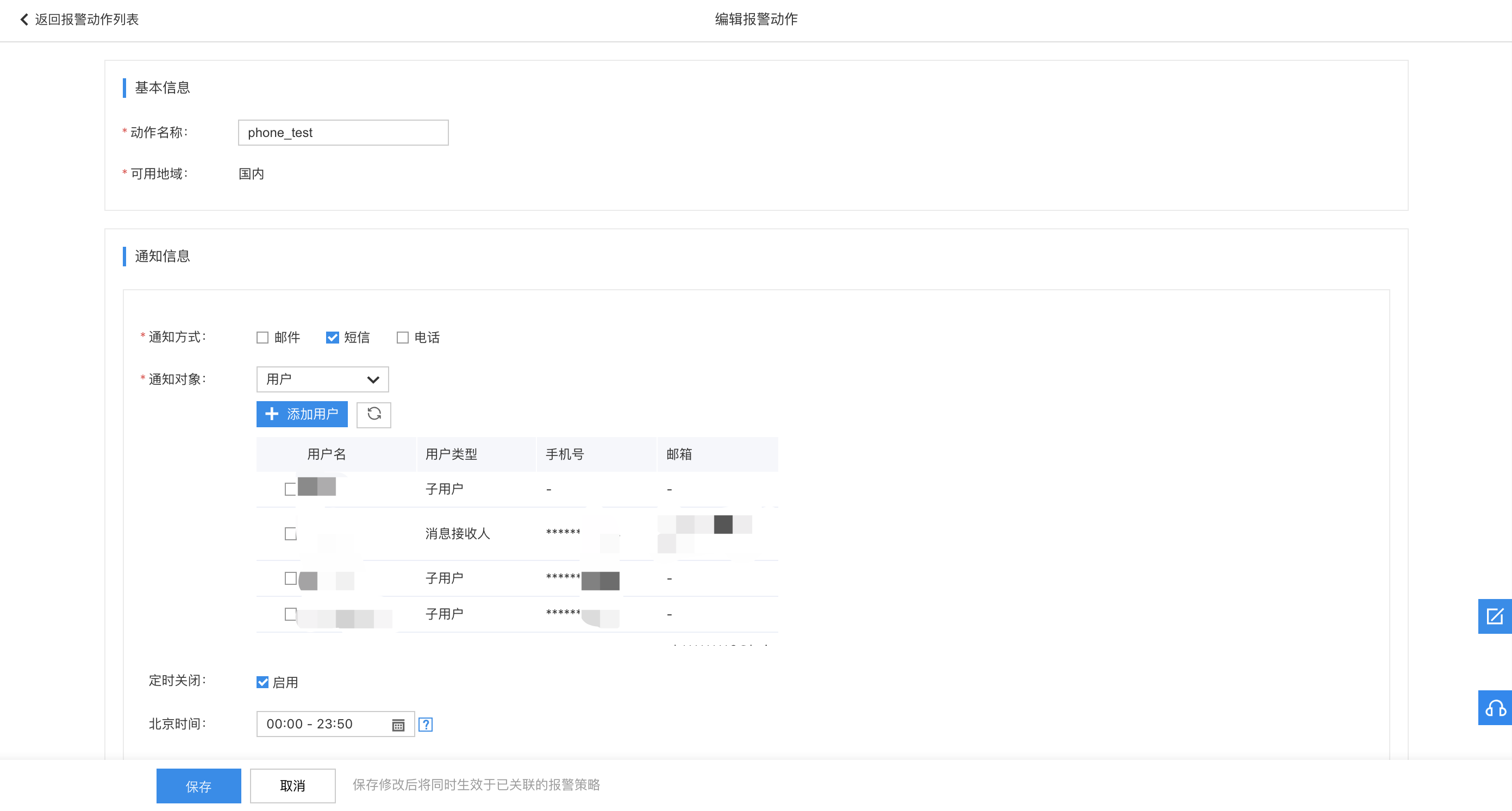Click the calendar icon in time field
This screenshot has width=1512, height=811.
point(398,725)
